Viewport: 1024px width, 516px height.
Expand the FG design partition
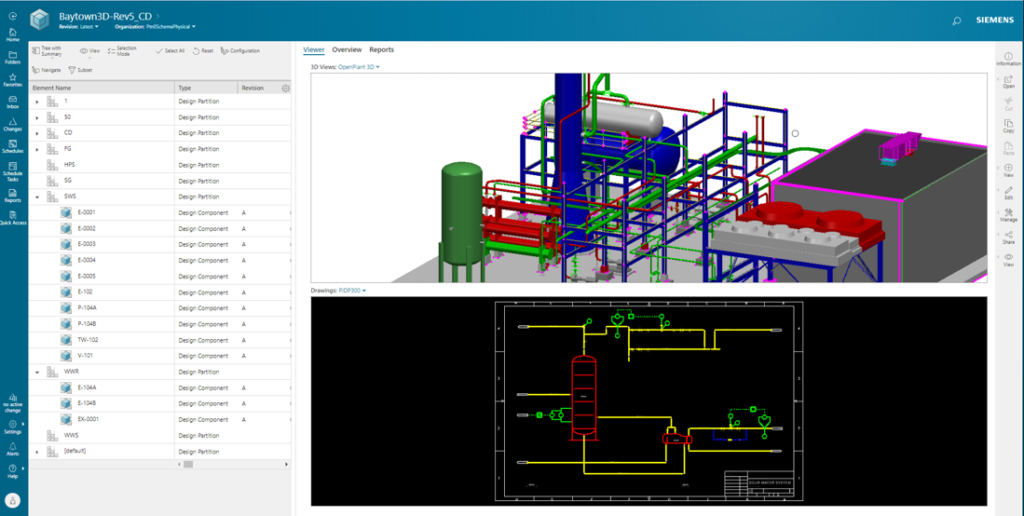click(37, 150)
